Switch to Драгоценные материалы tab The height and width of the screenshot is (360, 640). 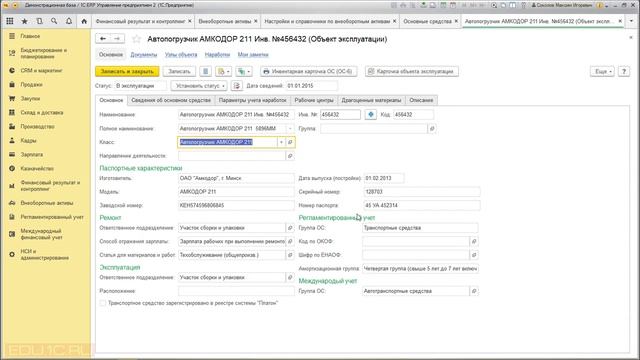pos(371,100)
